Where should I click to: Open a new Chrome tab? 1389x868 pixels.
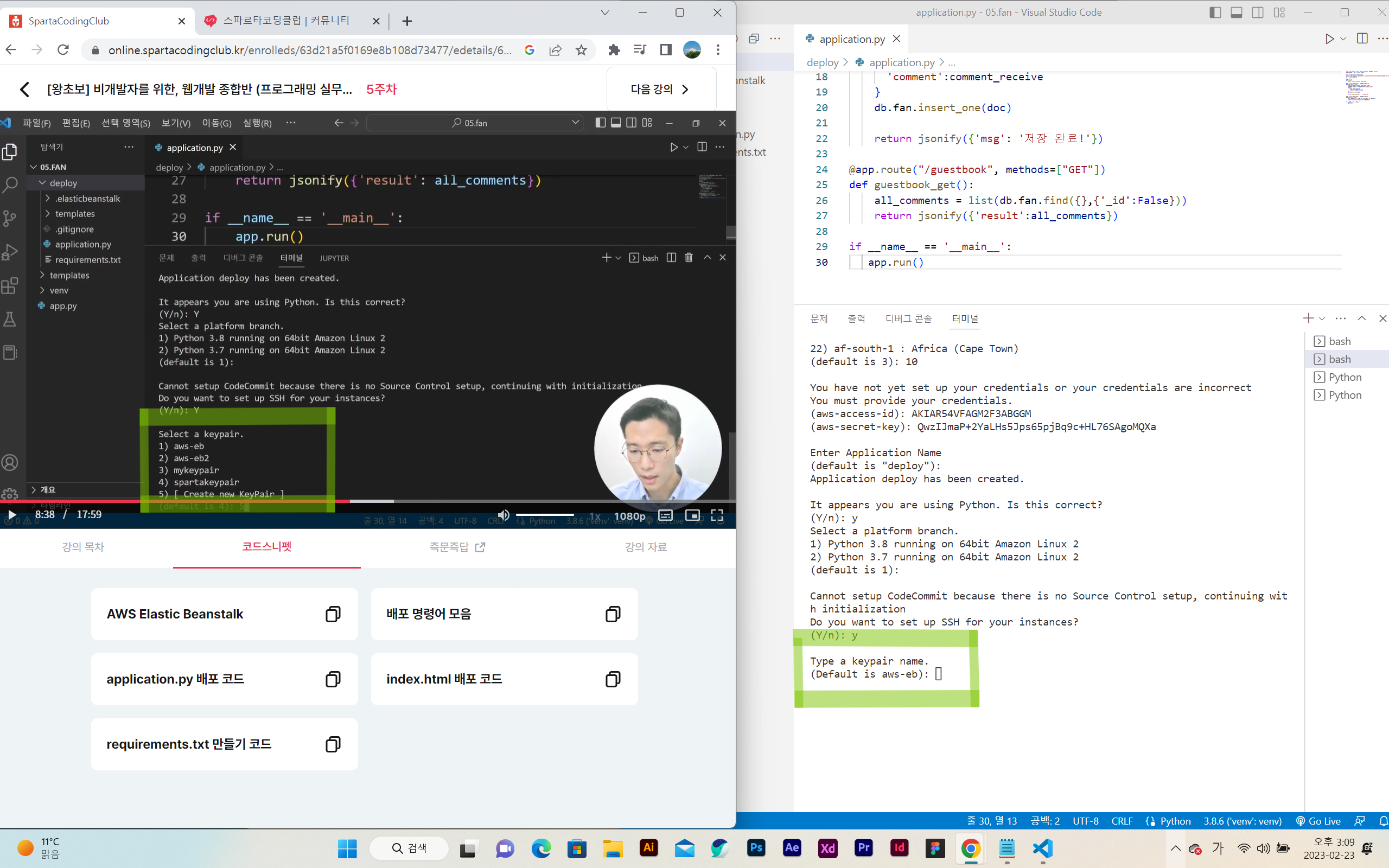click(x=407, y=21)
